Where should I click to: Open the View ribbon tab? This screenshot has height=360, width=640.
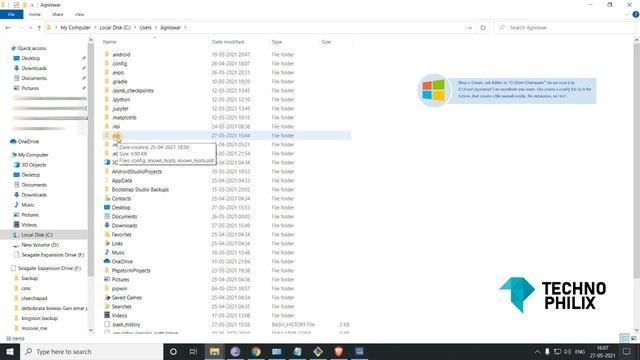point(79,14)
